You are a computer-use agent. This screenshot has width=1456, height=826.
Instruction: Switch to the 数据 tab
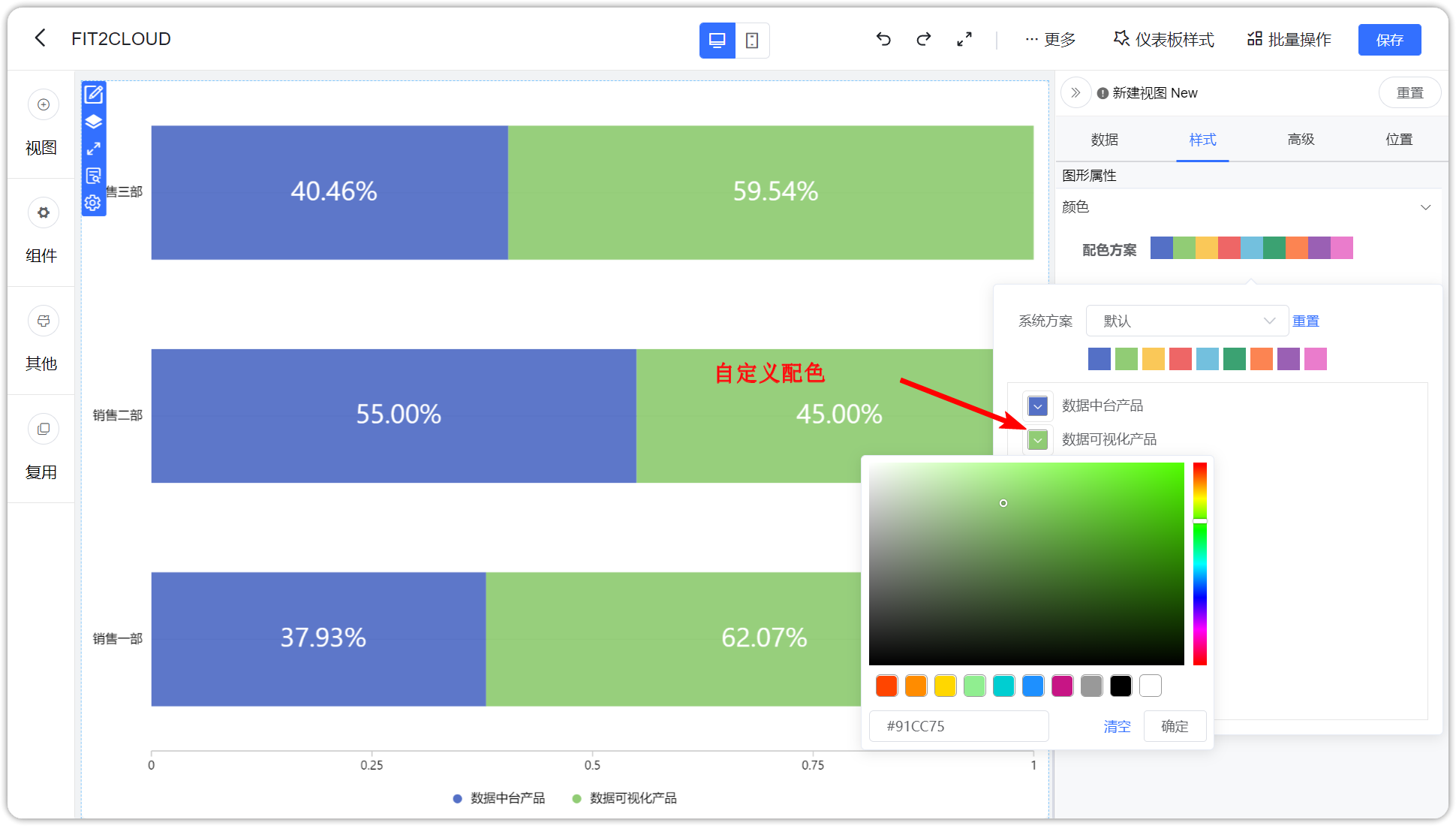(1104, 140)
